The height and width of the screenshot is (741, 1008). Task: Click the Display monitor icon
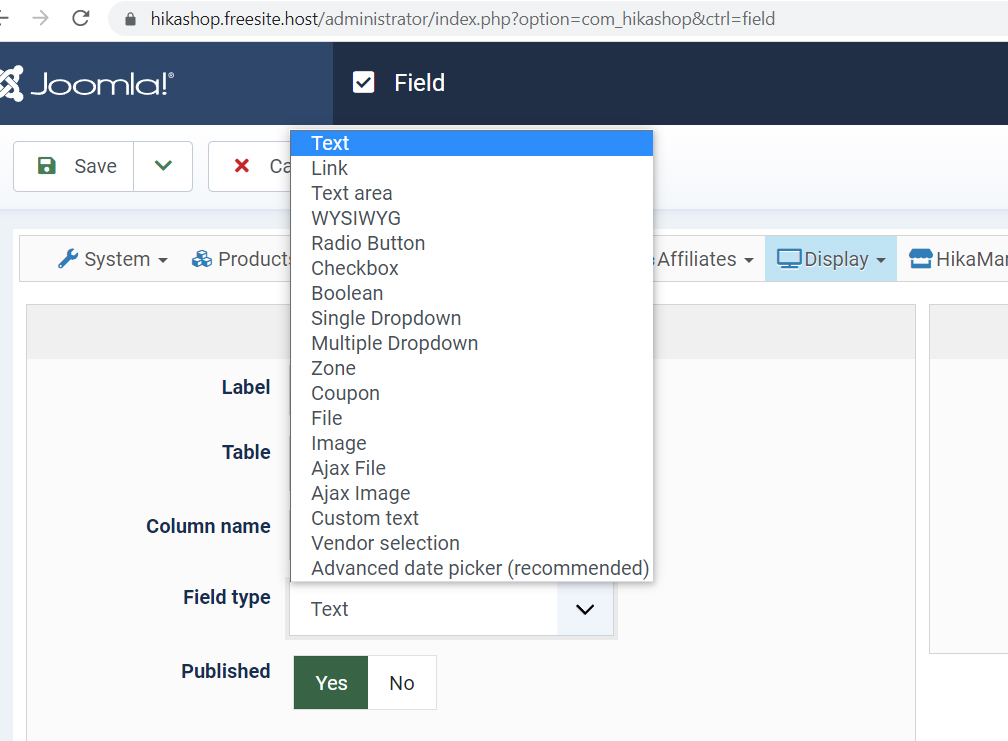(789, 259)
